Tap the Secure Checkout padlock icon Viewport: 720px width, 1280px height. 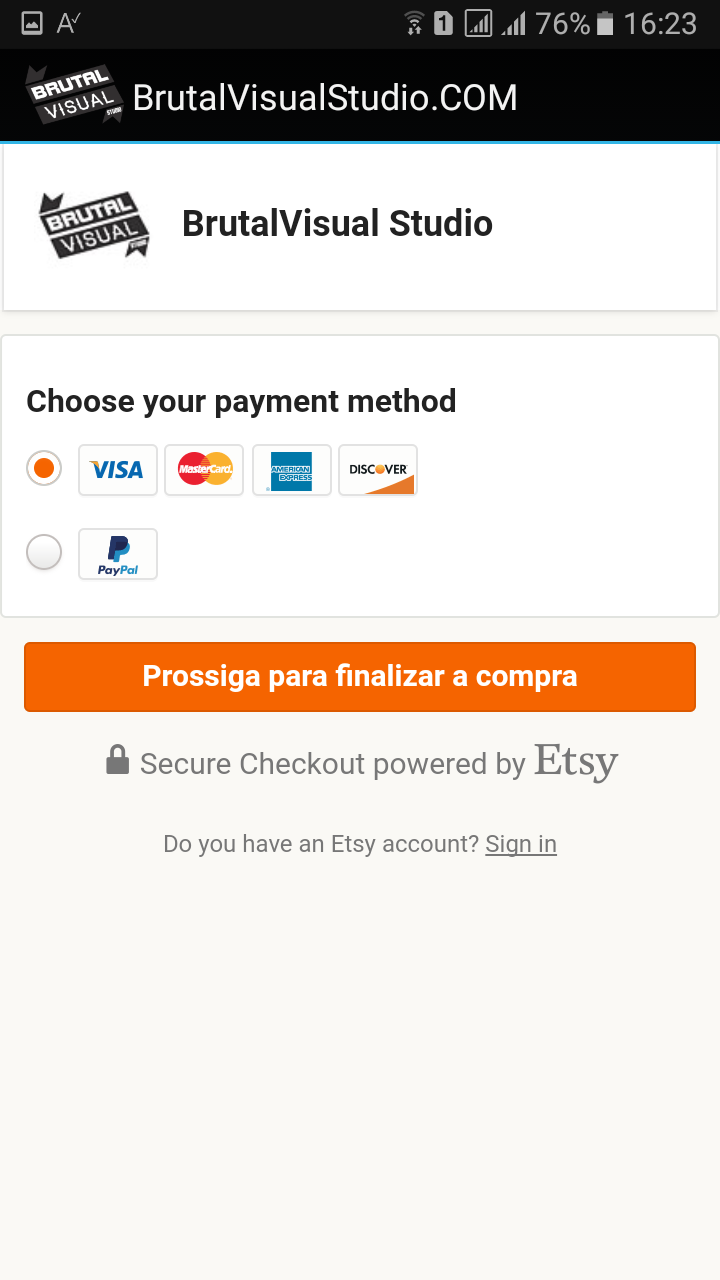[118, 760]
